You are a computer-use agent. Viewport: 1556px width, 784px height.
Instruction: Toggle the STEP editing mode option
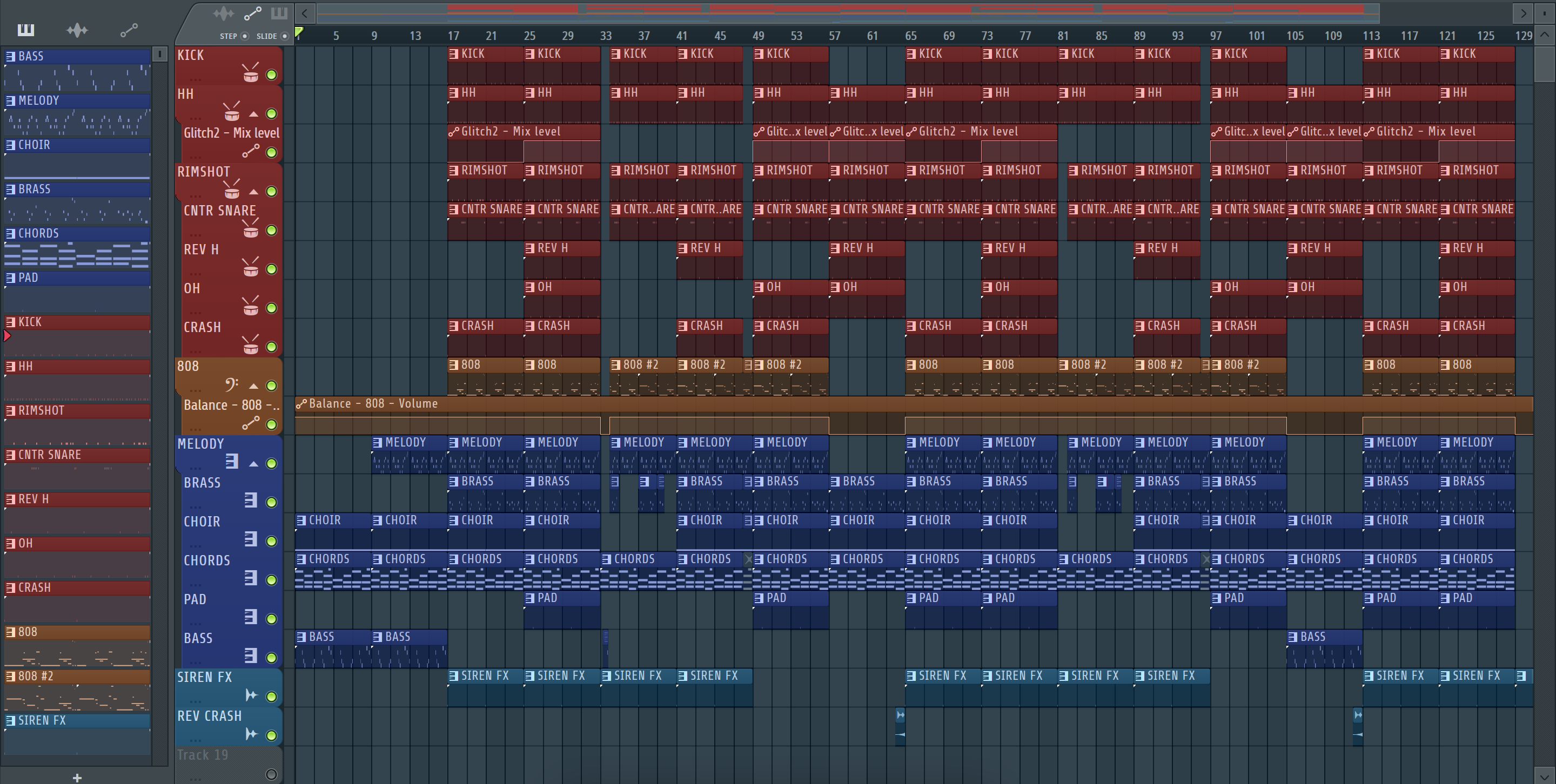245,36
